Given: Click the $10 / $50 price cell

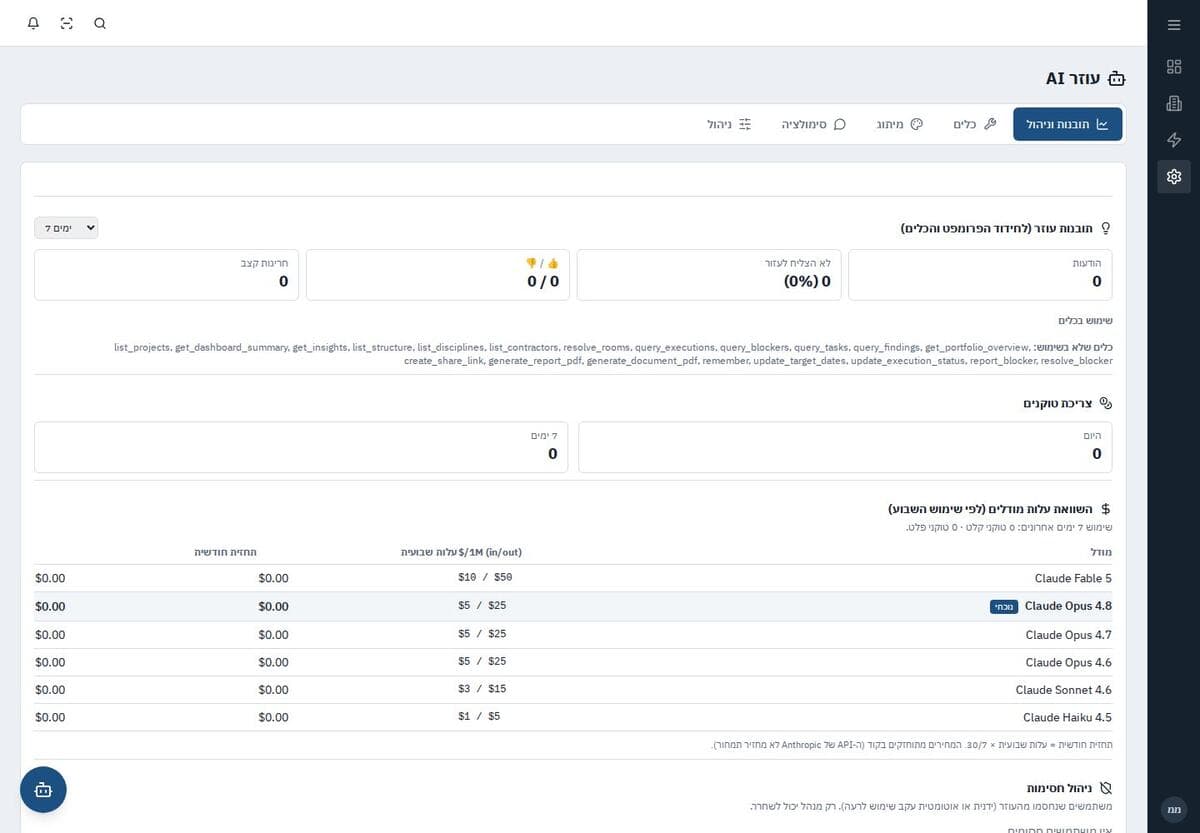Looking at the screenshot, I should click(x=485, y=578).
